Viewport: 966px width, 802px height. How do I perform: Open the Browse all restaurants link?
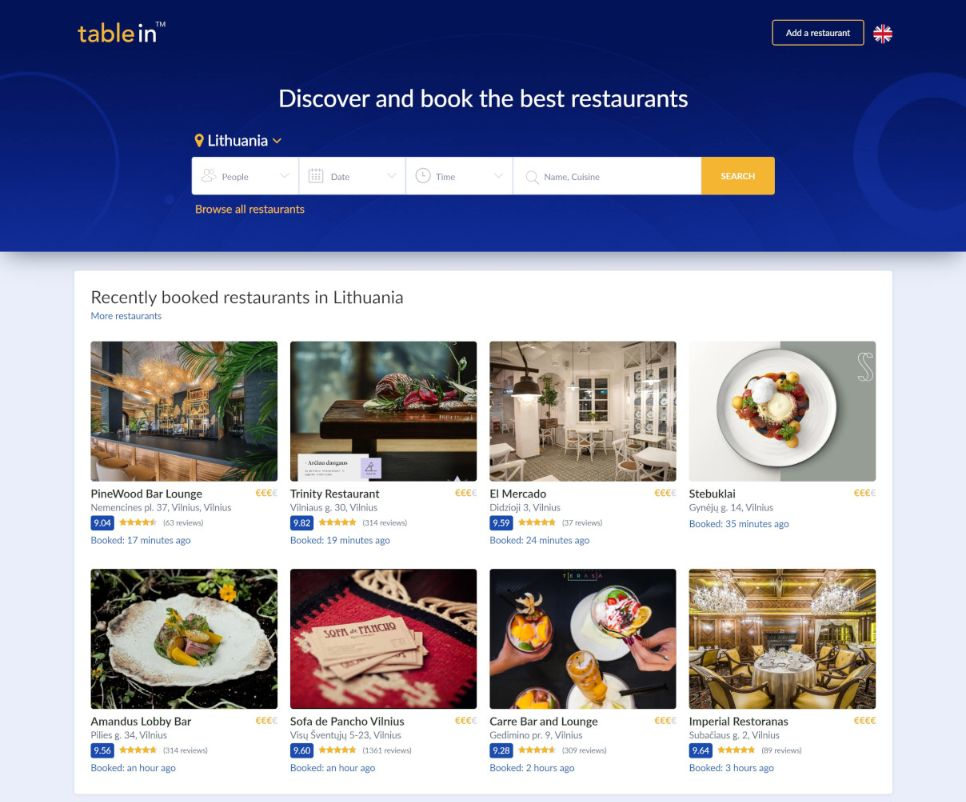250,209
